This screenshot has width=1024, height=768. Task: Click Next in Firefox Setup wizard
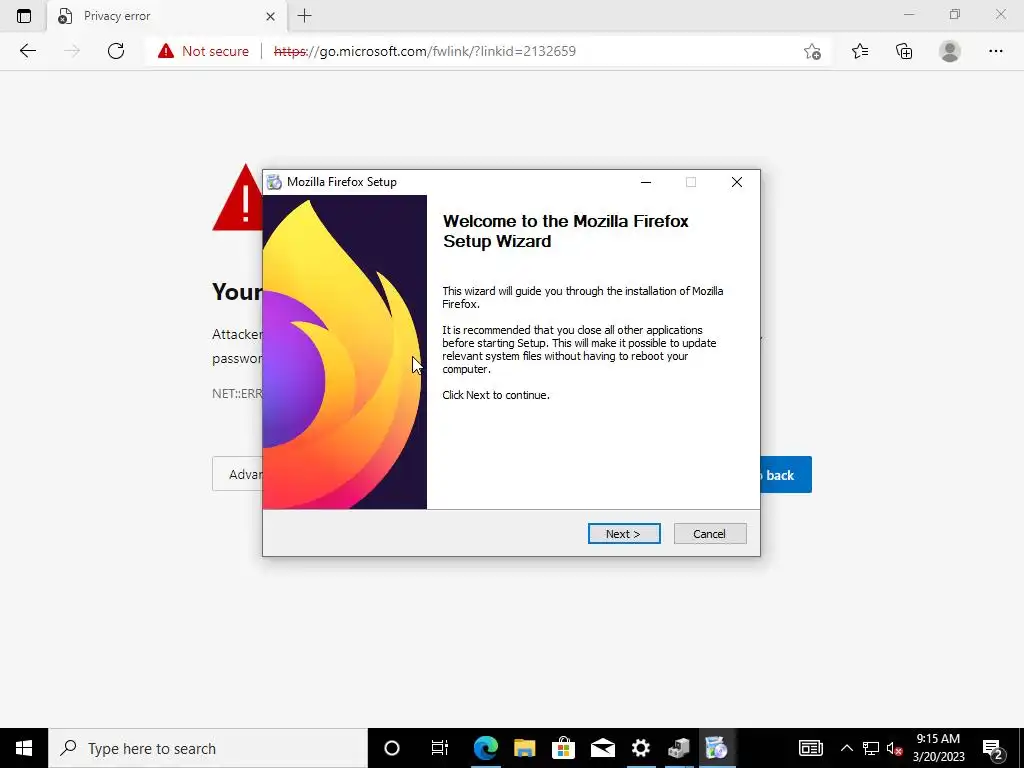tap(624, 534)
